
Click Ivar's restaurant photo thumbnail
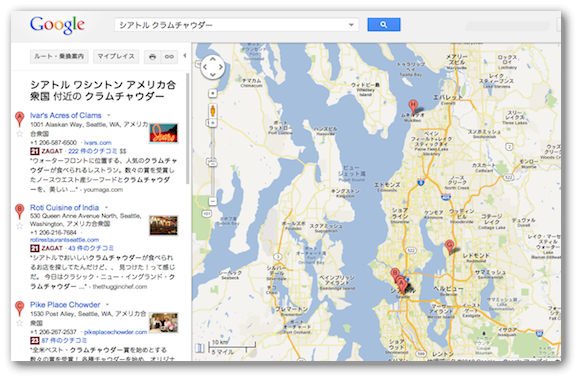(x=164, y=133)
